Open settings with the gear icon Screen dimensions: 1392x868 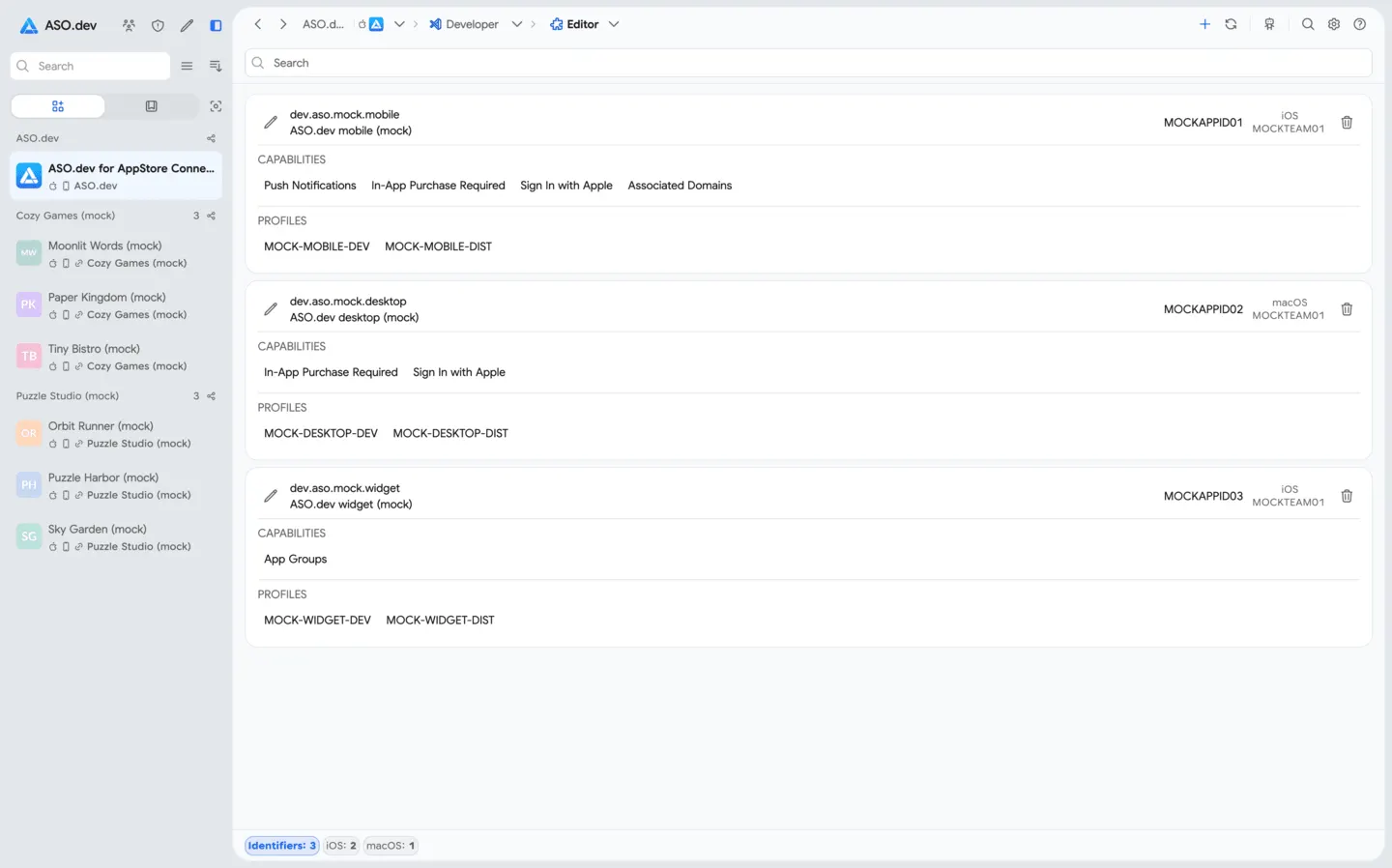pos(1334,24)
